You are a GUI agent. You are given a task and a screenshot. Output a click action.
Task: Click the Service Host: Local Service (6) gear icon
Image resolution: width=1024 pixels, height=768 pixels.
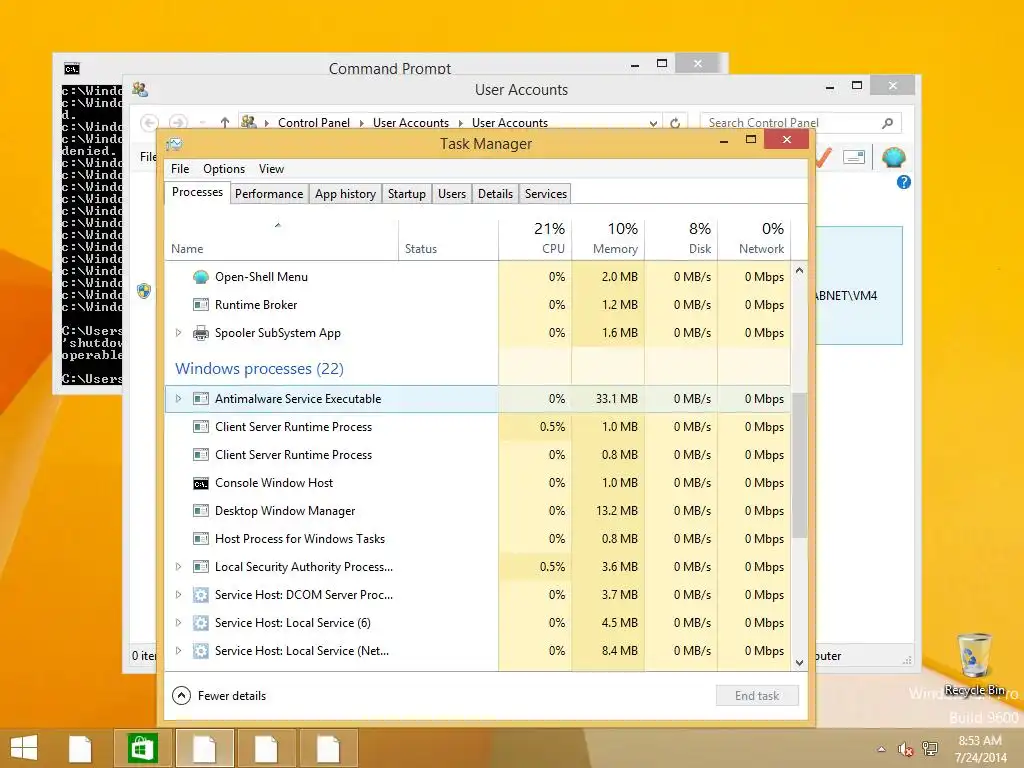pyautogui.click(x=201, y=623)
